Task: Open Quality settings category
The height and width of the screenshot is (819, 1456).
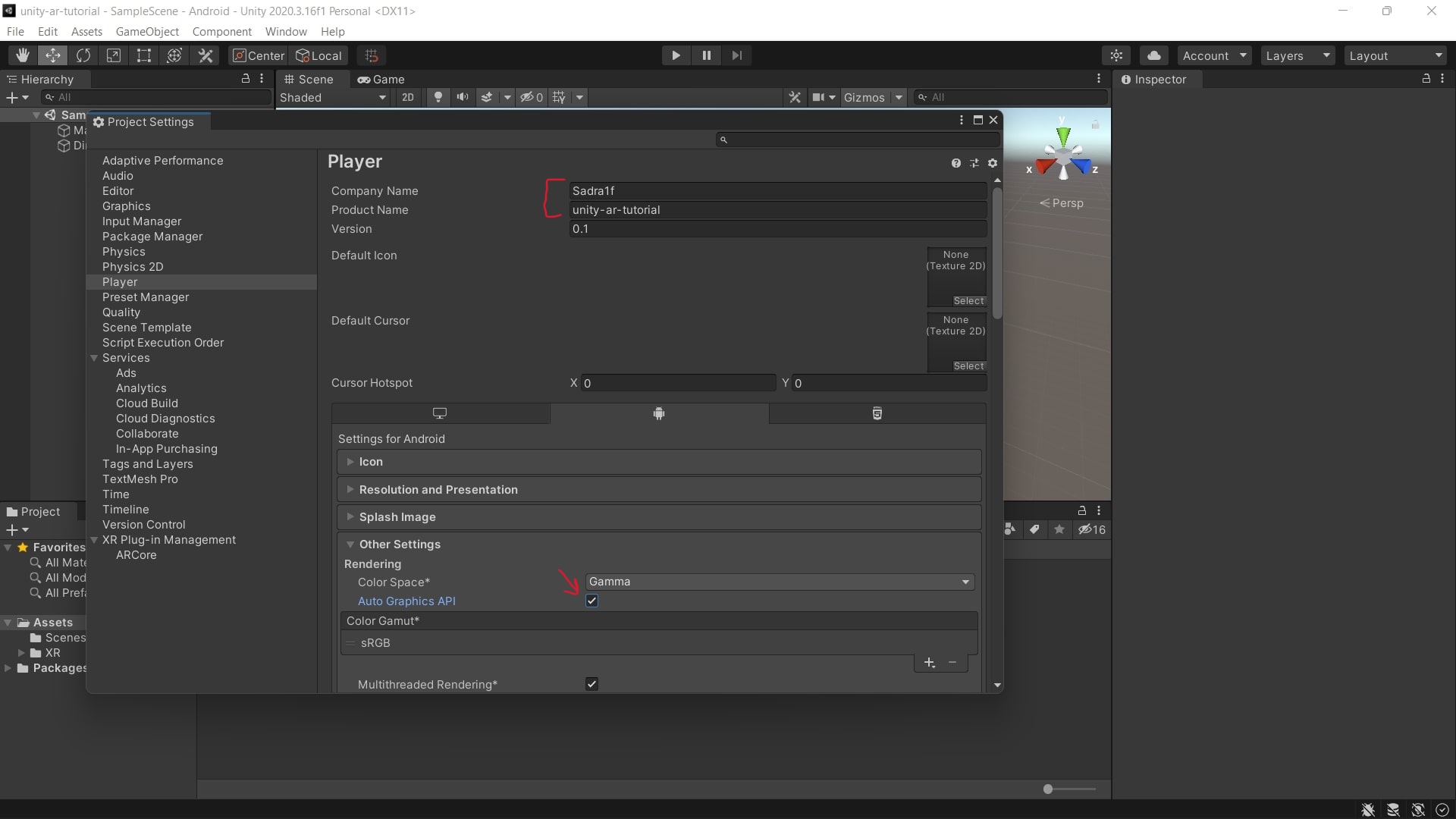Action: (x=121, y=312)
